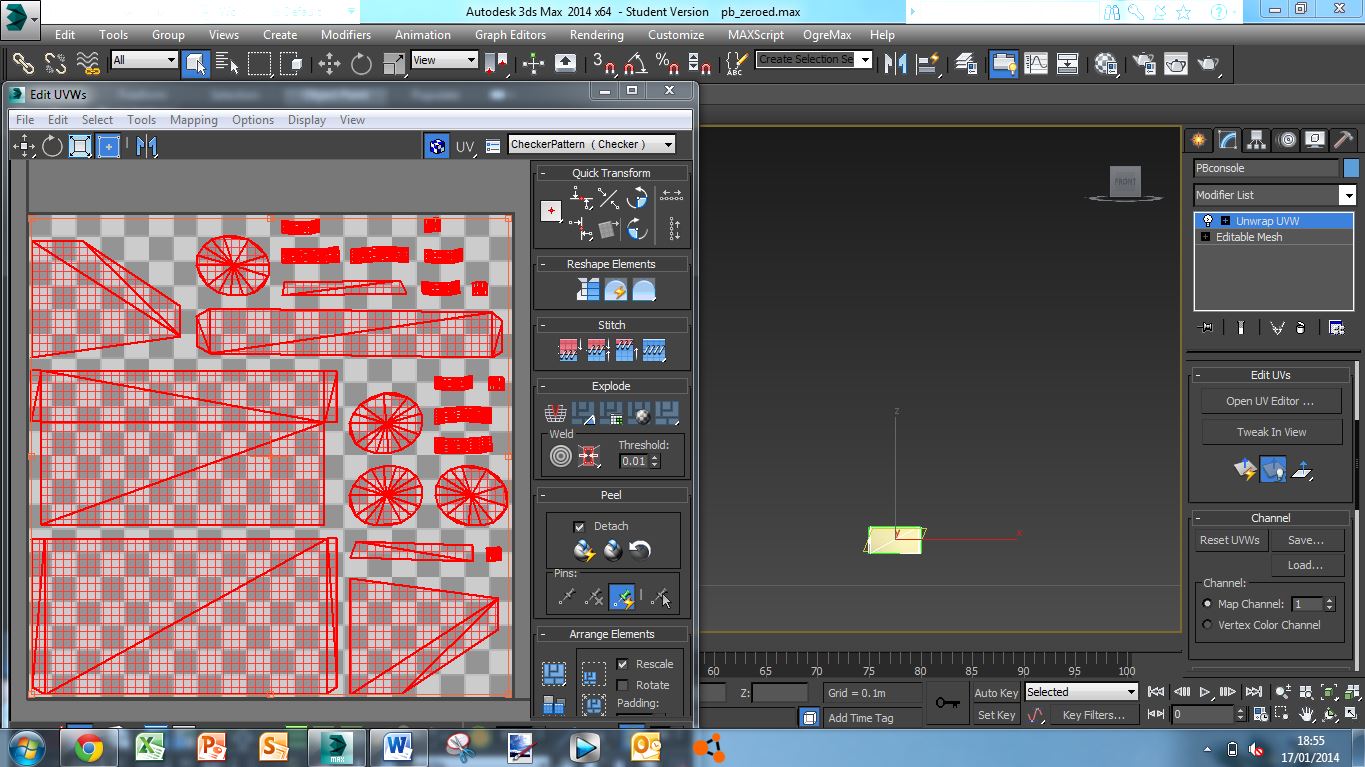1365x767 pixels.
Task: Click the Break (red) icon in Weld group
Action: tap(589, 456)
